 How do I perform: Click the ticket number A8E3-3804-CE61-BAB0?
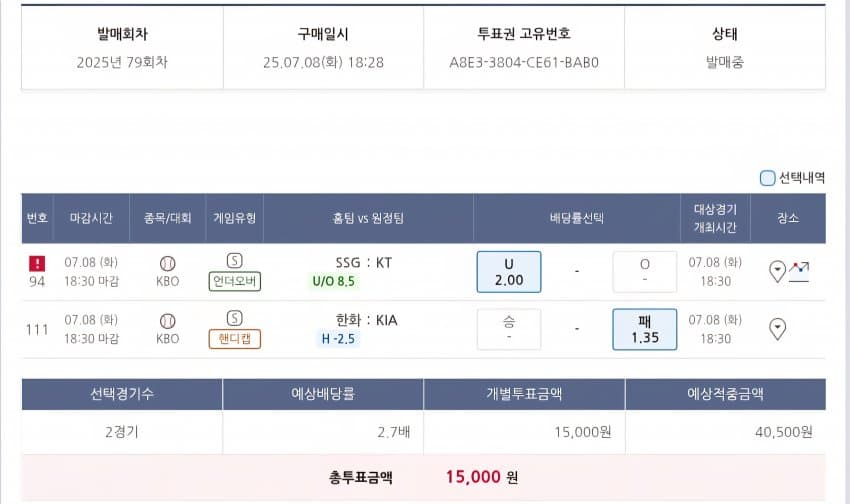click(524, 62)
